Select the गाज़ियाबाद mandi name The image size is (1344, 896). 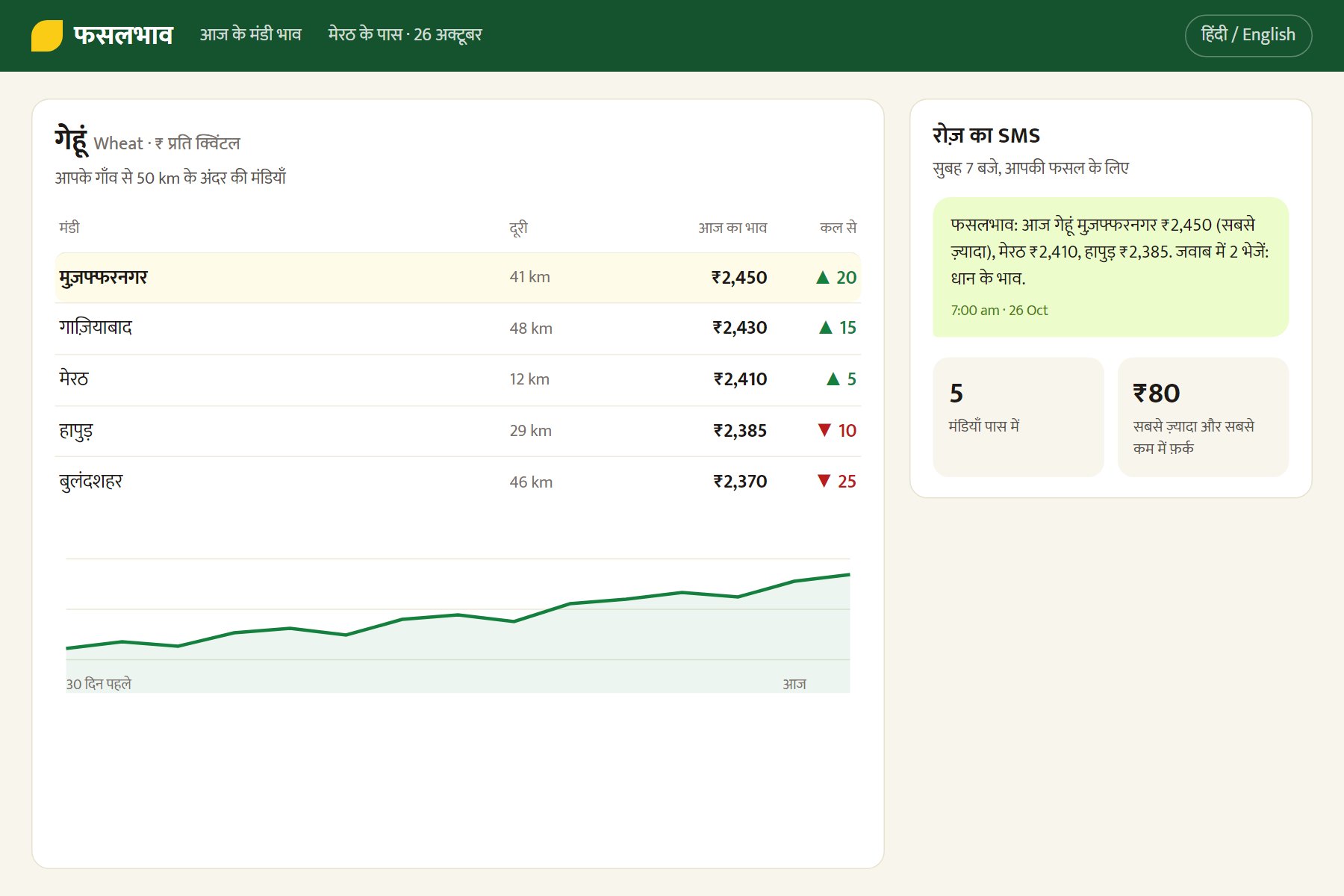(x=96, y=327)
